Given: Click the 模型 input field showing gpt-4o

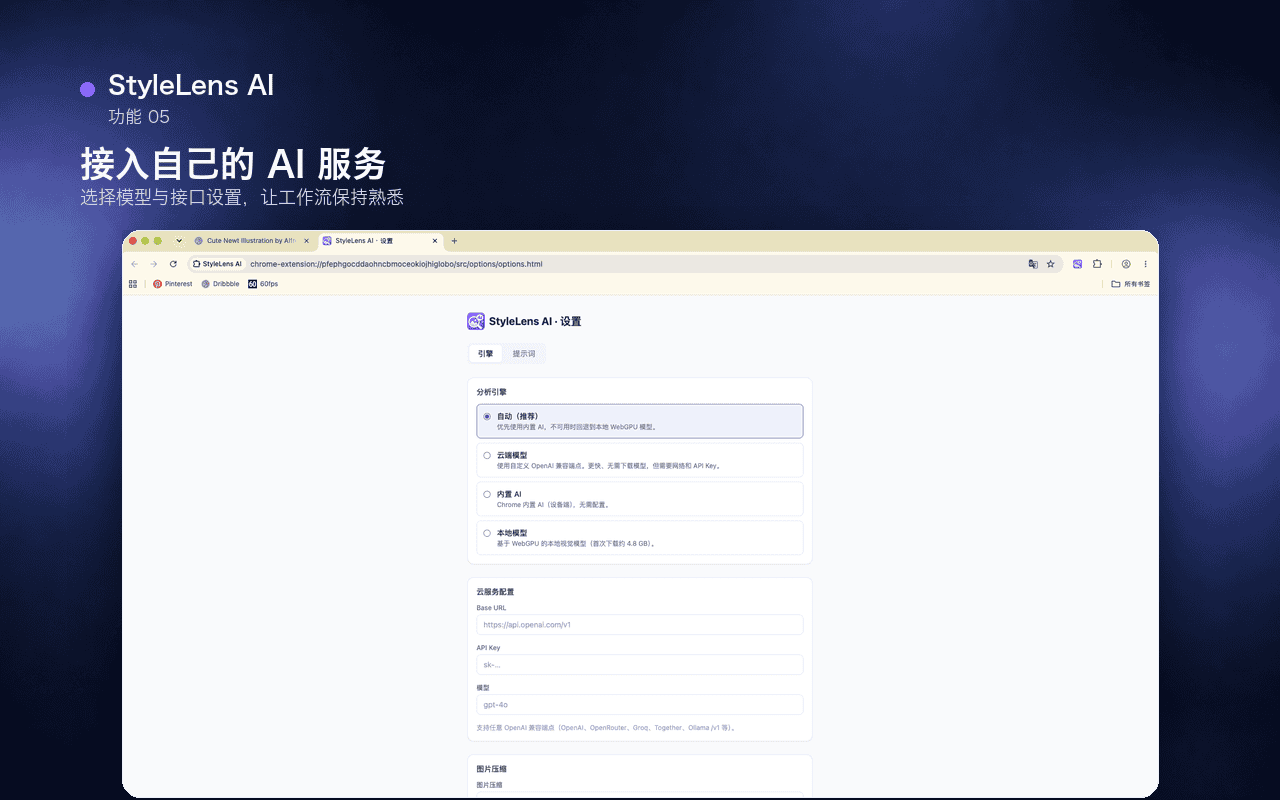Looking at the screenshot, I should coord(640,705).
